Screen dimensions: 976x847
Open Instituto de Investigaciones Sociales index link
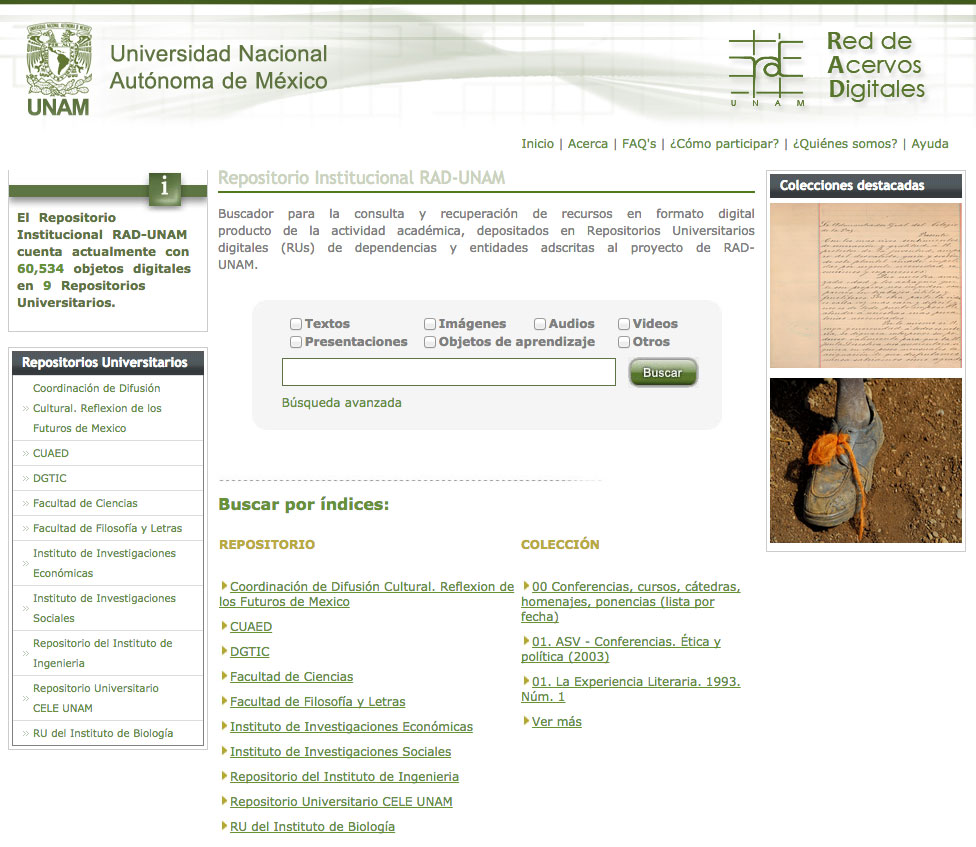[340, 751]
